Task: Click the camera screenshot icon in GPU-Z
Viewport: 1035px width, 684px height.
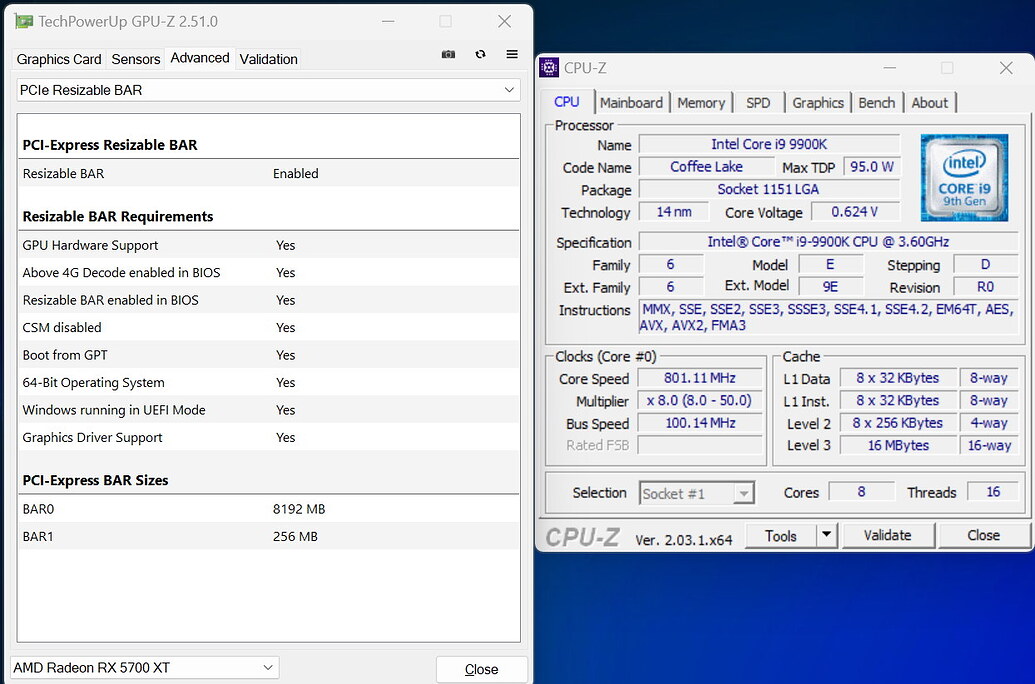Action: (448, 54)
